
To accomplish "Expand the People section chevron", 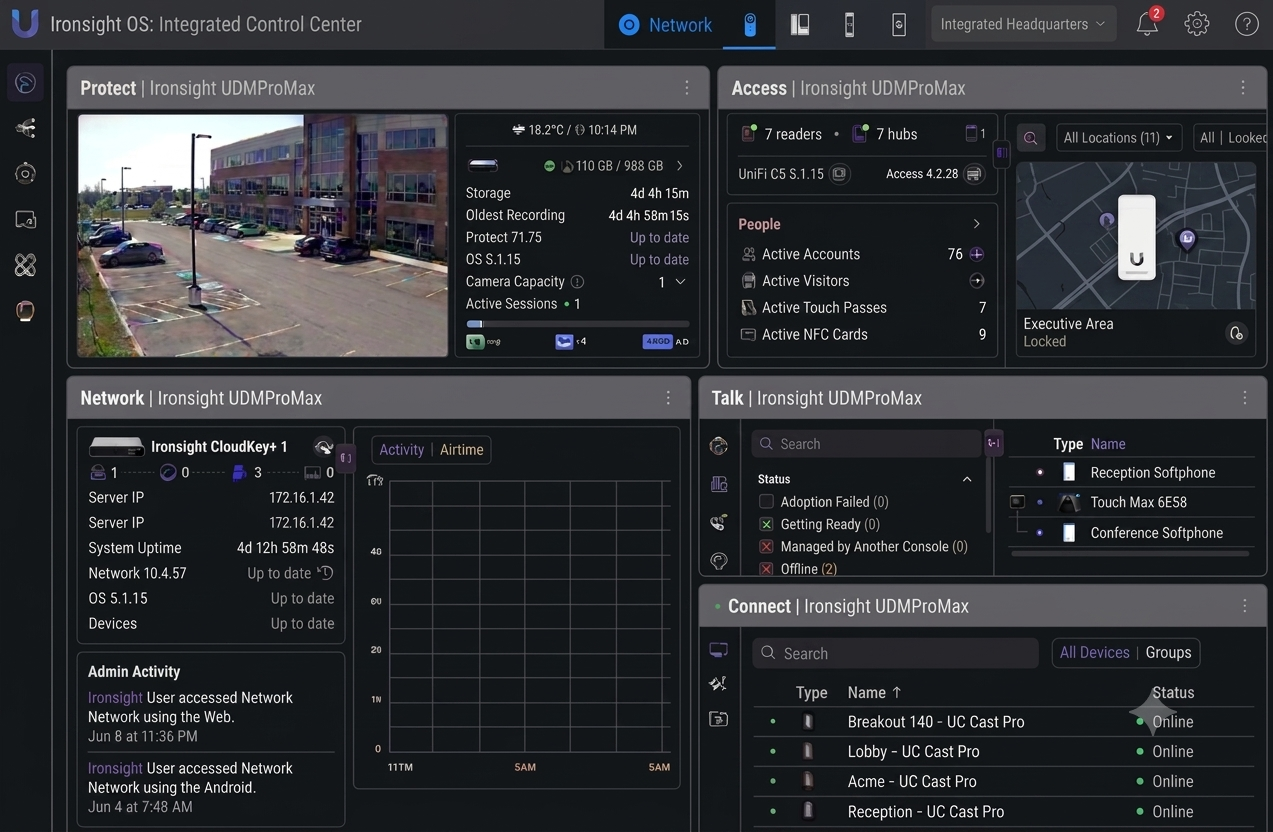I will [976, 224].
